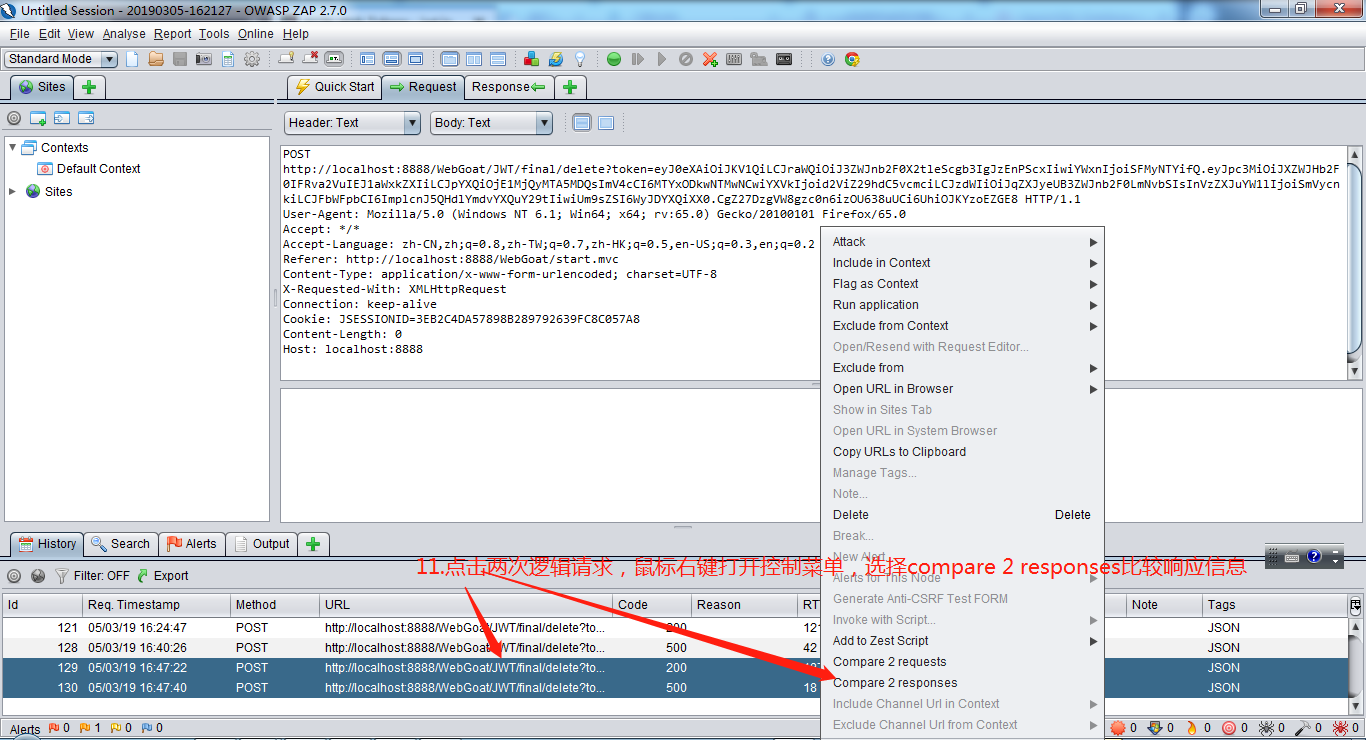1366x740 pixels.
Task: Click the New Session toolbar icon
Action: coord(132,59)
